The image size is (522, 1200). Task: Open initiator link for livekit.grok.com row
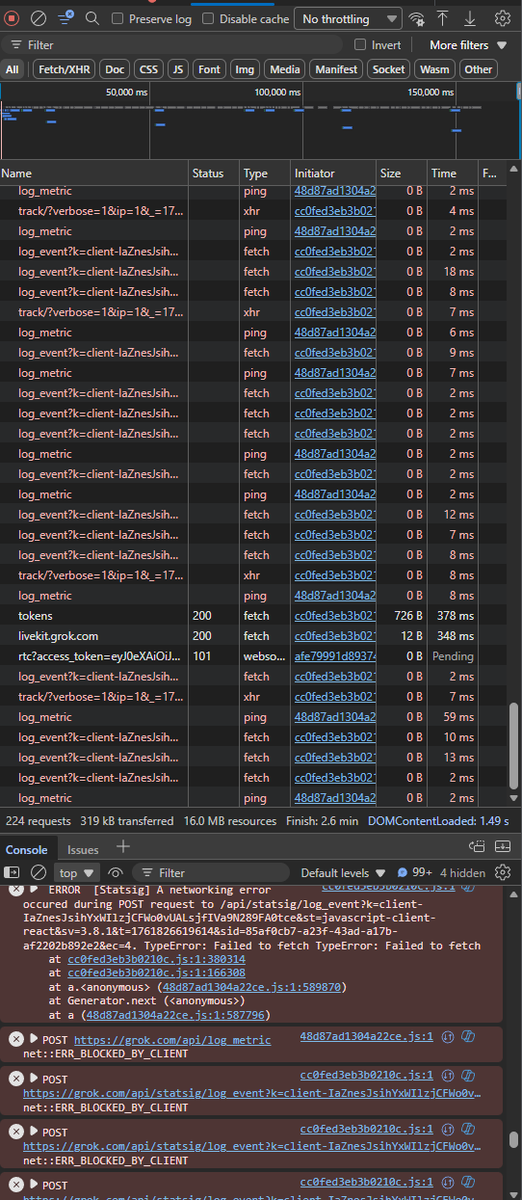[x=335, y=635]
